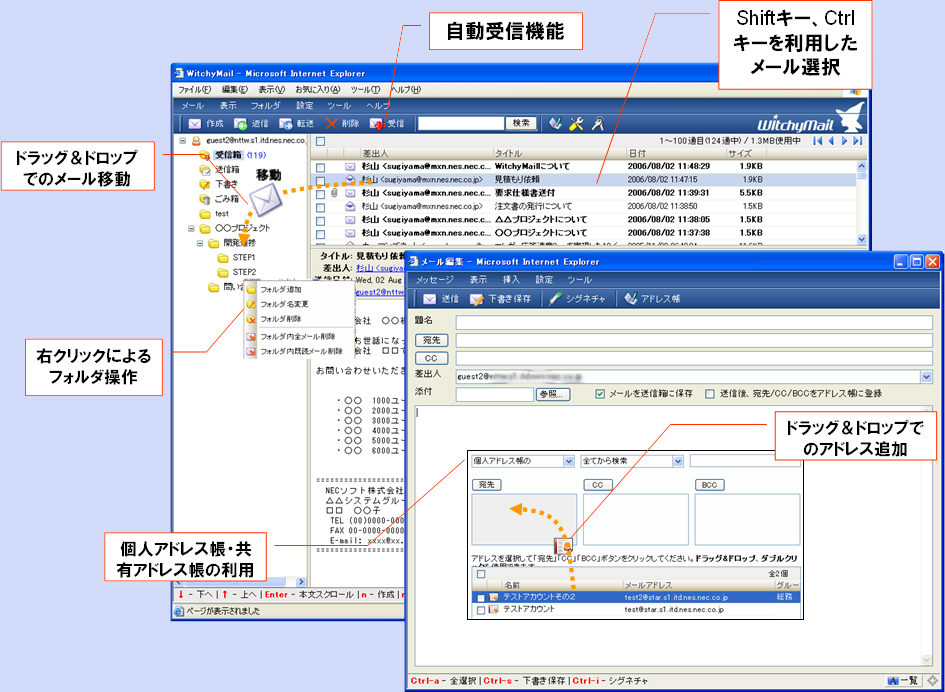Click the WitchyMail search input field

click(x=460, y=123)
